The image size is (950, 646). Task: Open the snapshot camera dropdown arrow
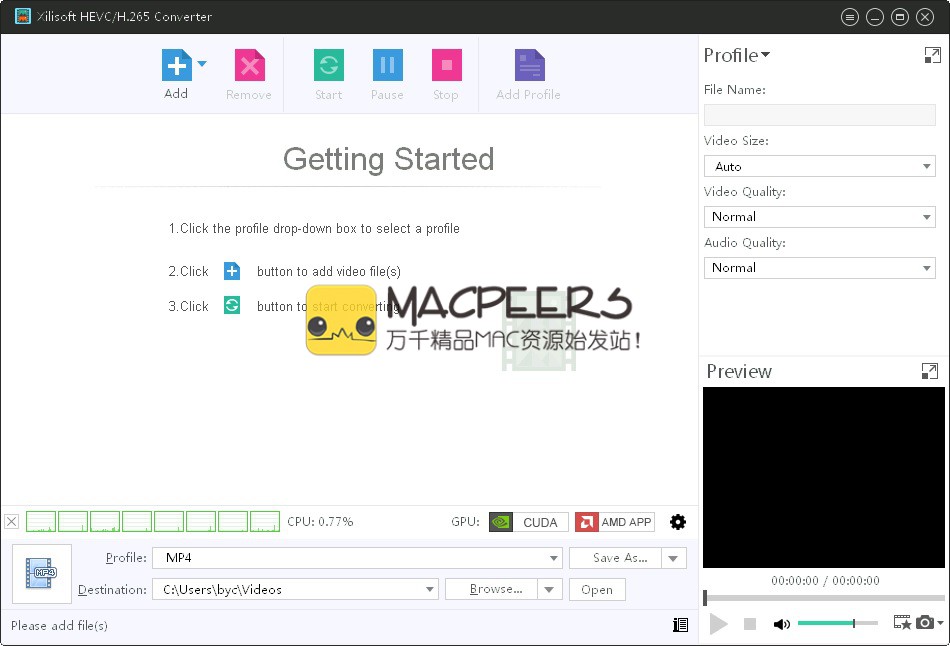click(x=940, y=622)
